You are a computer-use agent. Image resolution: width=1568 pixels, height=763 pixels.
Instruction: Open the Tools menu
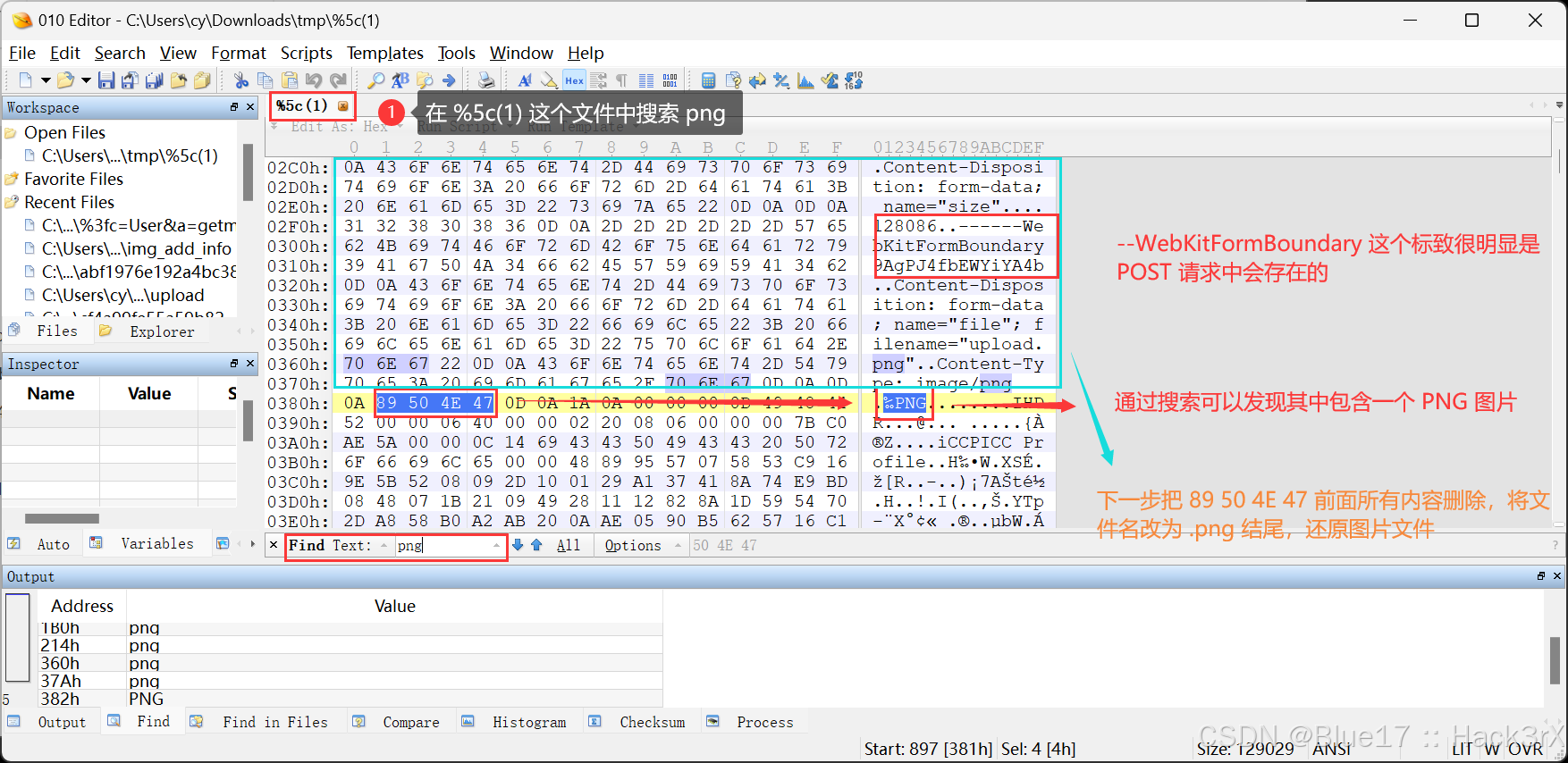coord(456,53)
